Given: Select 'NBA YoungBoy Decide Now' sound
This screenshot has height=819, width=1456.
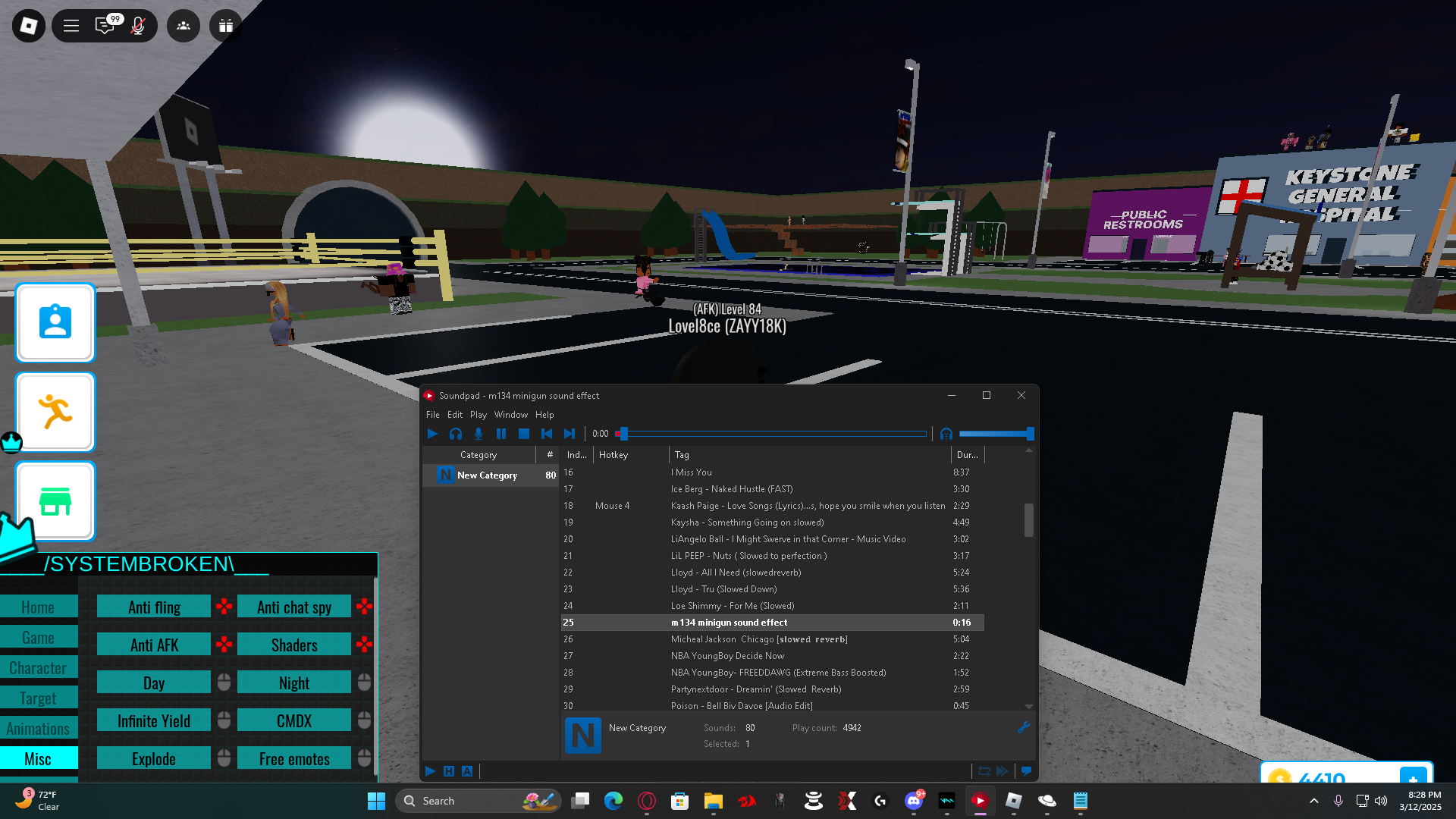Looking at the screenshot, I should click(x=772, y=656).
